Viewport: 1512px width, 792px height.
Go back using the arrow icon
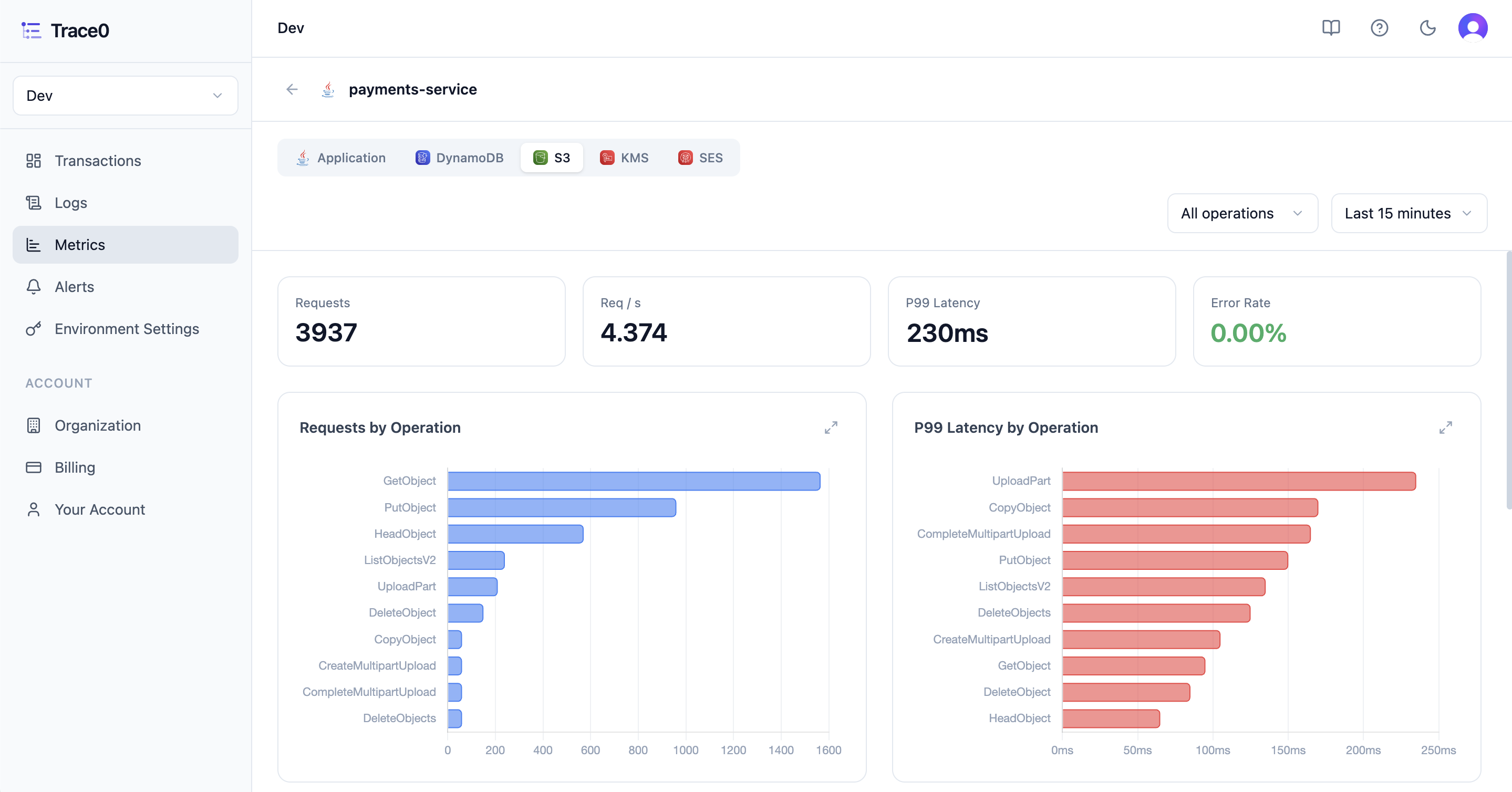point(292,89)
